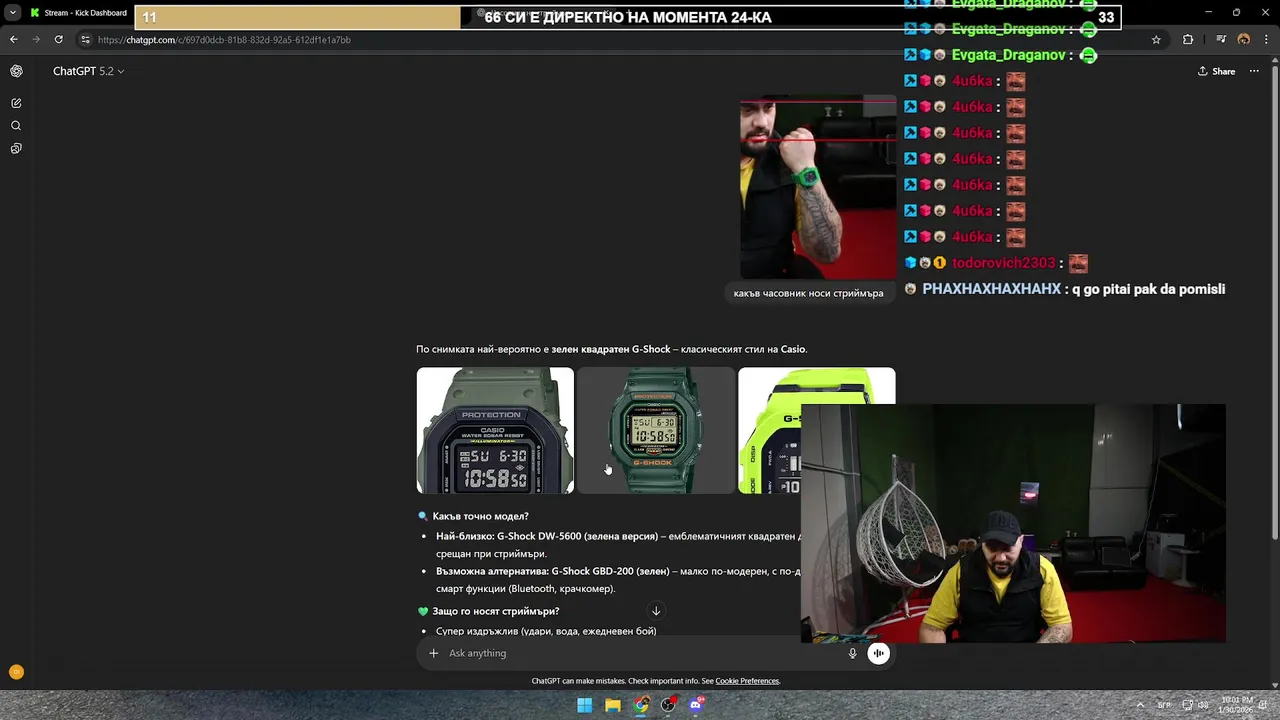Open Search chats magnifier icon
The height and width of the screenshot is (720, 1280).
point(16,126)
